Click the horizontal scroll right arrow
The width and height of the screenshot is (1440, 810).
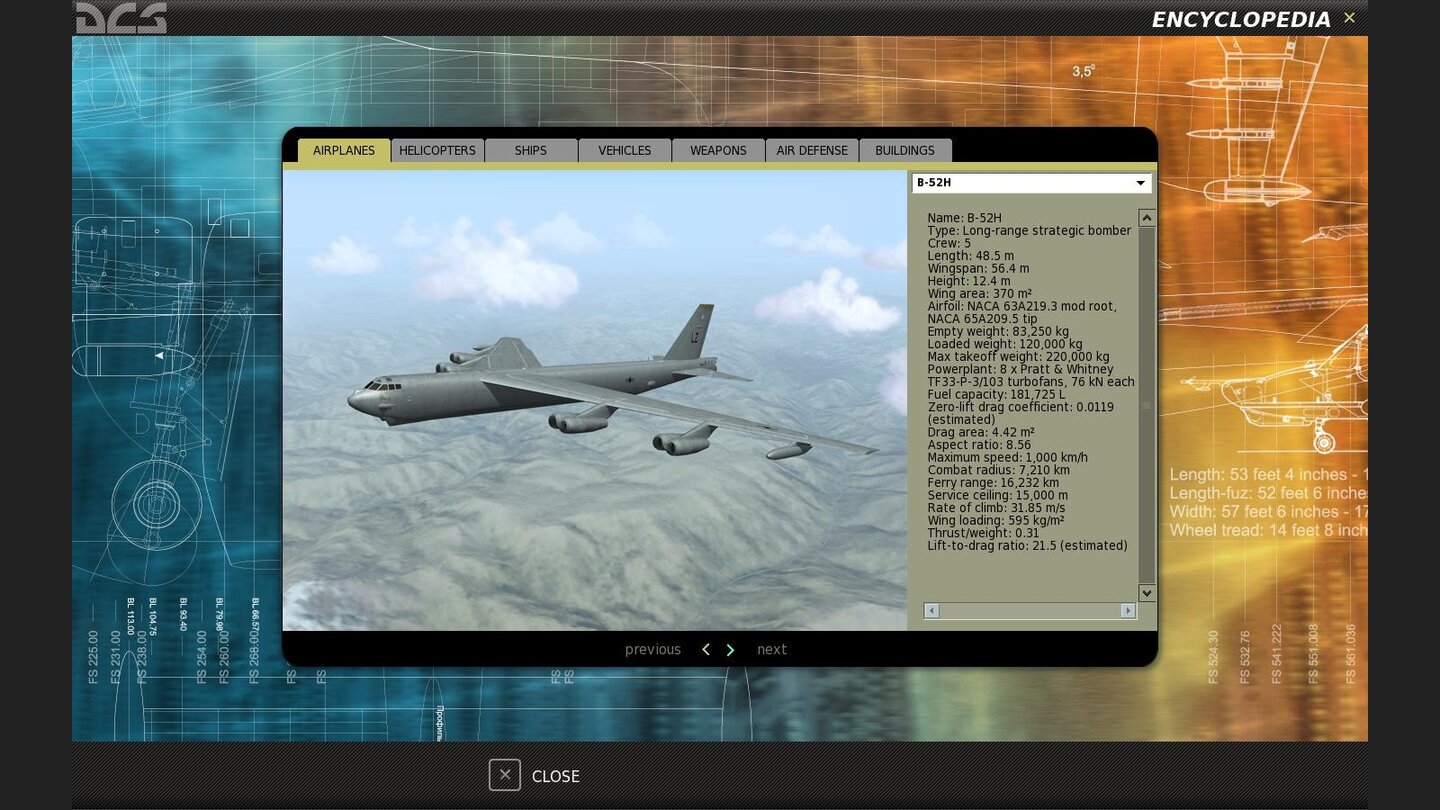(1128, 610)
